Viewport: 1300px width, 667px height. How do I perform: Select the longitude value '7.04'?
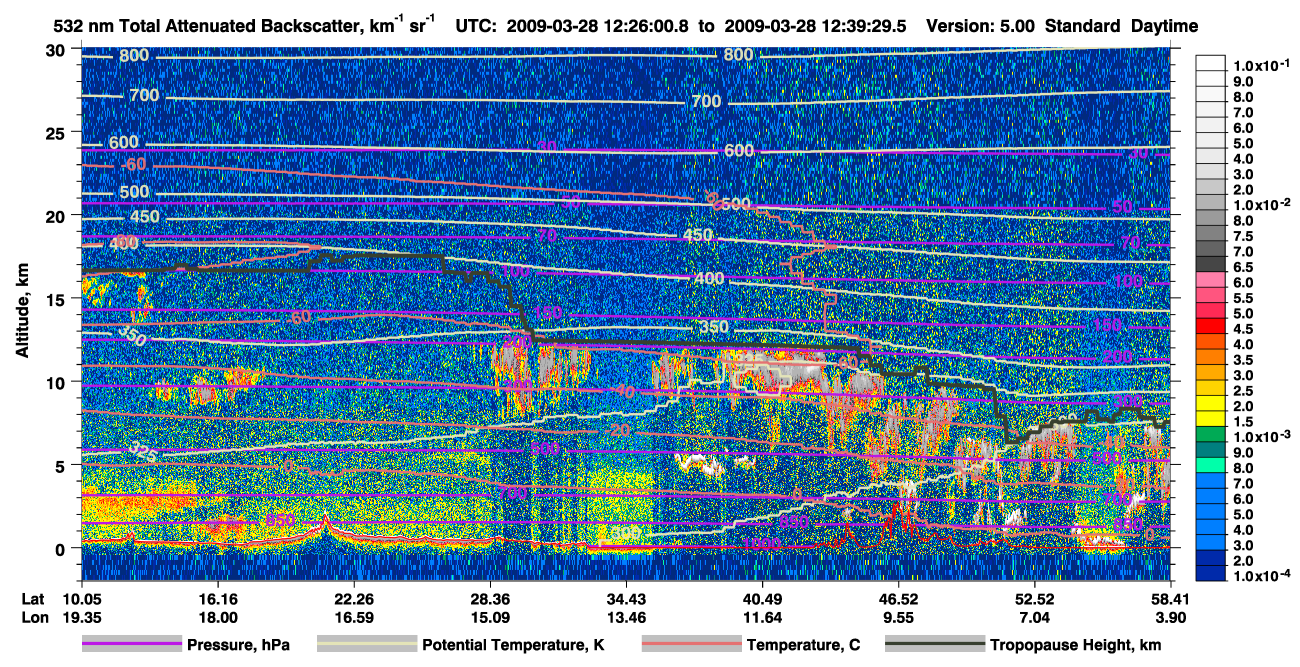pos(1035,618)
